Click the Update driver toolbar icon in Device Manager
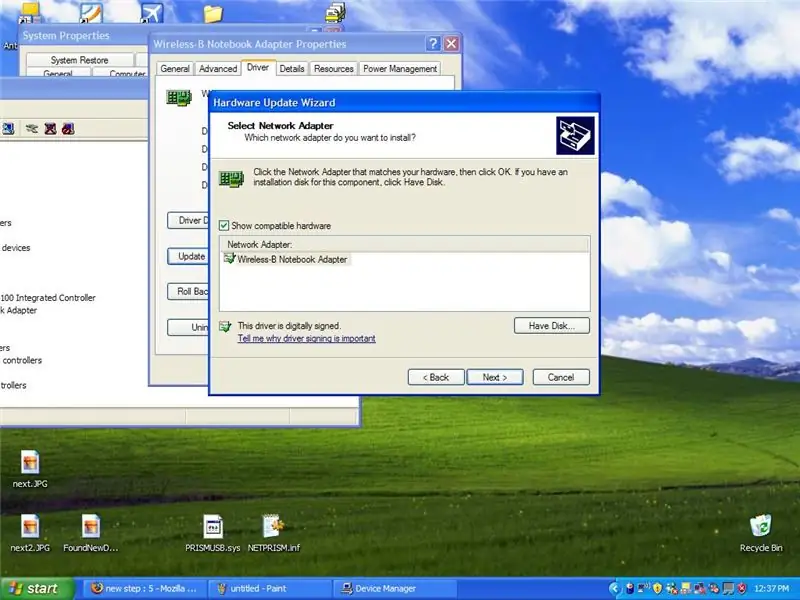 pyautogui.click(x=32, y=129)
